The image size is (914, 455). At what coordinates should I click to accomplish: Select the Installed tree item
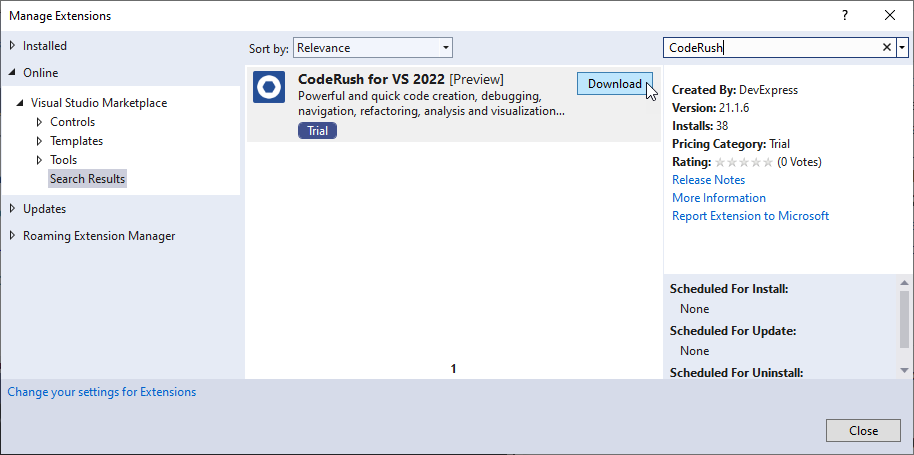pyautogui.click(x=45, y=45)
